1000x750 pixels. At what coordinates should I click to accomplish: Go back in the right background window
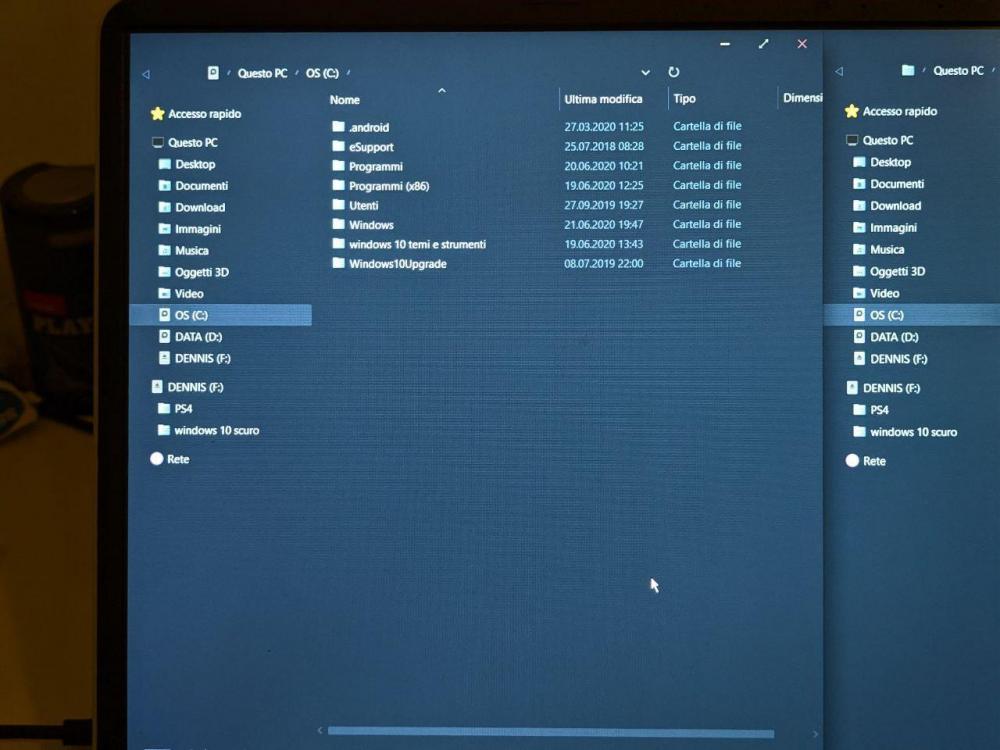tap(839, 71)
